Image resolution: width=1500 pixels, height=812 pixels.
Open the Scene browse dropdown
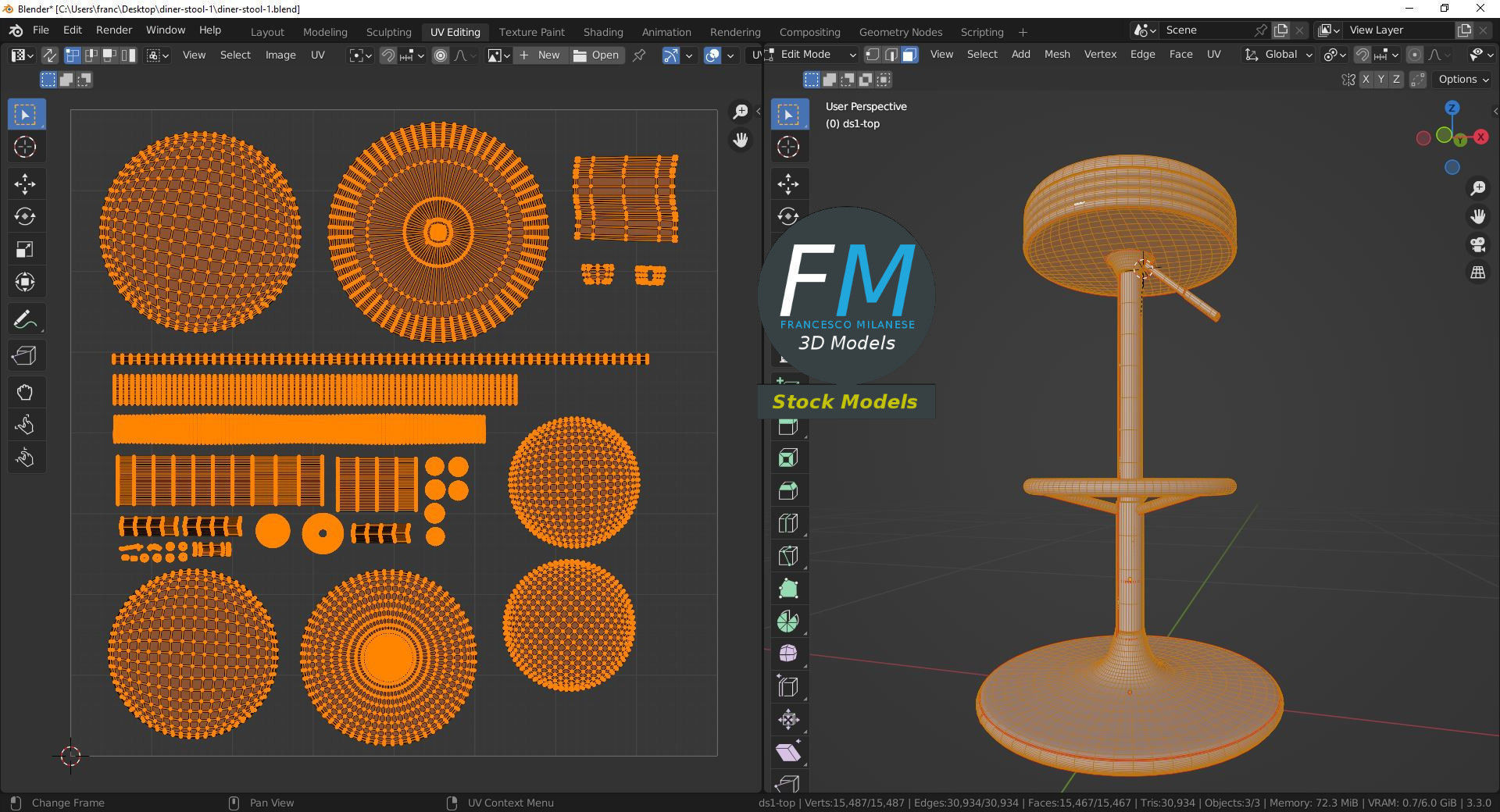tap(1145, 30)
